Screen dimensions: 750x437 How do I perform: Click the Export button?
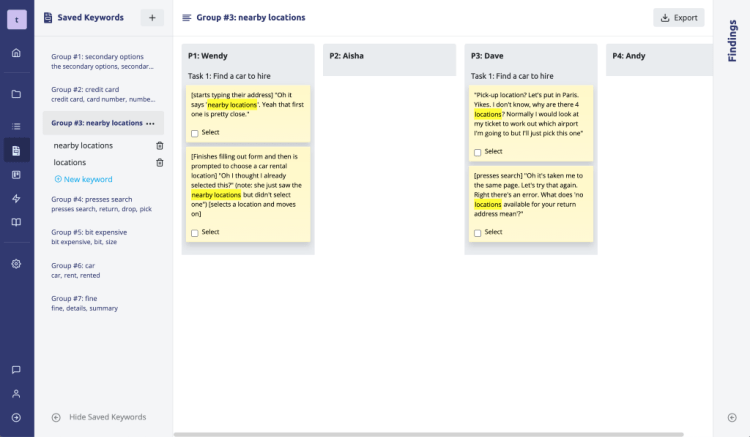[679, 17]
